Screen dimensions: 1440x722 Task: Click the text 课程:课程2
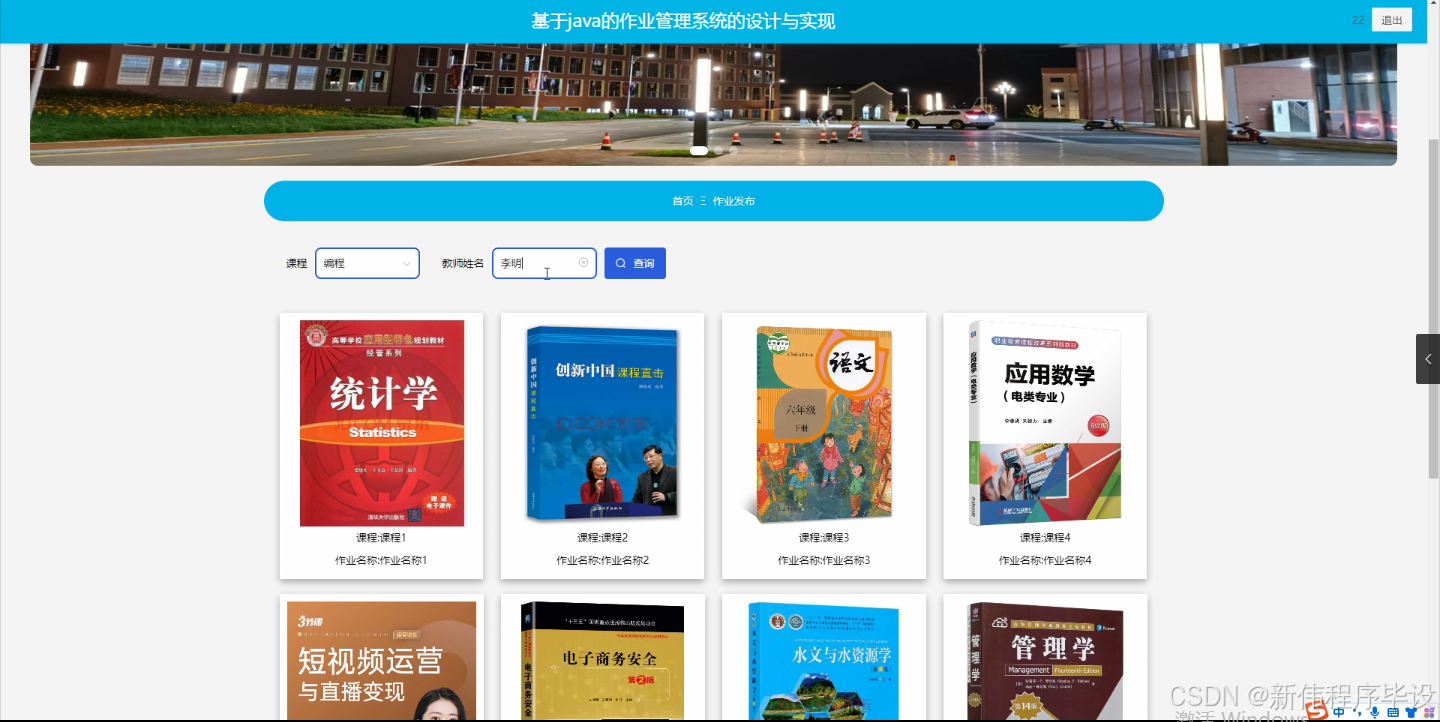coord(603,538)
